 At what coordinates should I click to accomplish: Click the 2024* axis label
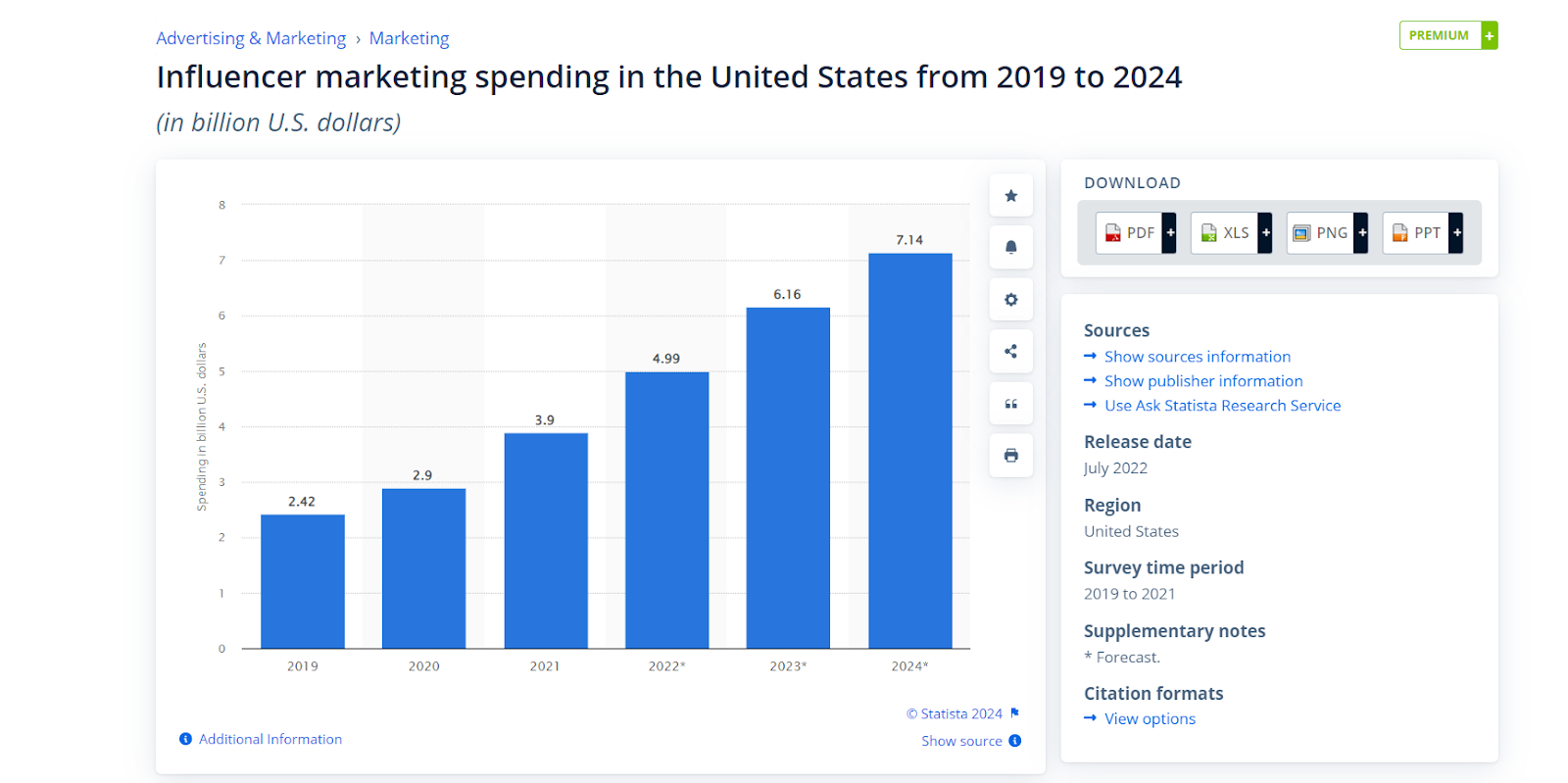click(909, 666)
